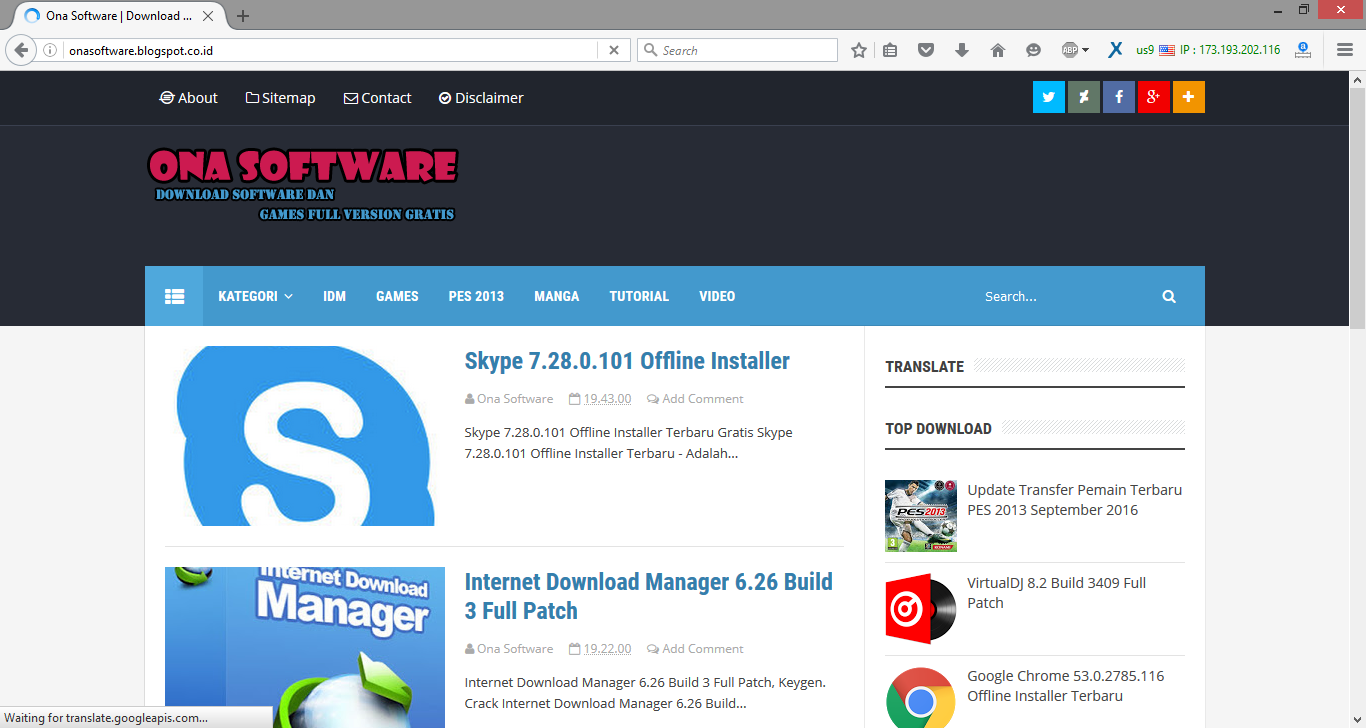Open Internet Download Manager post thumbnail

click(x=305, y=647)
